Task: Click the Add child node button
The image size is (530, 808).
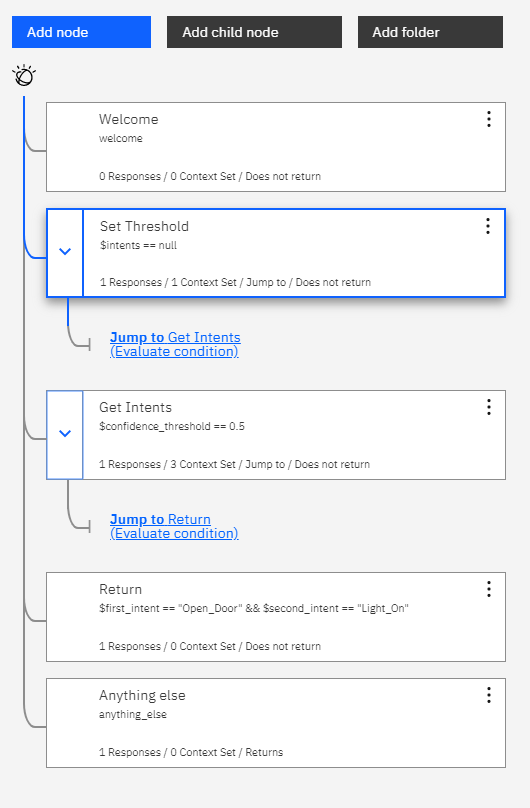Action: coord(254,32)
